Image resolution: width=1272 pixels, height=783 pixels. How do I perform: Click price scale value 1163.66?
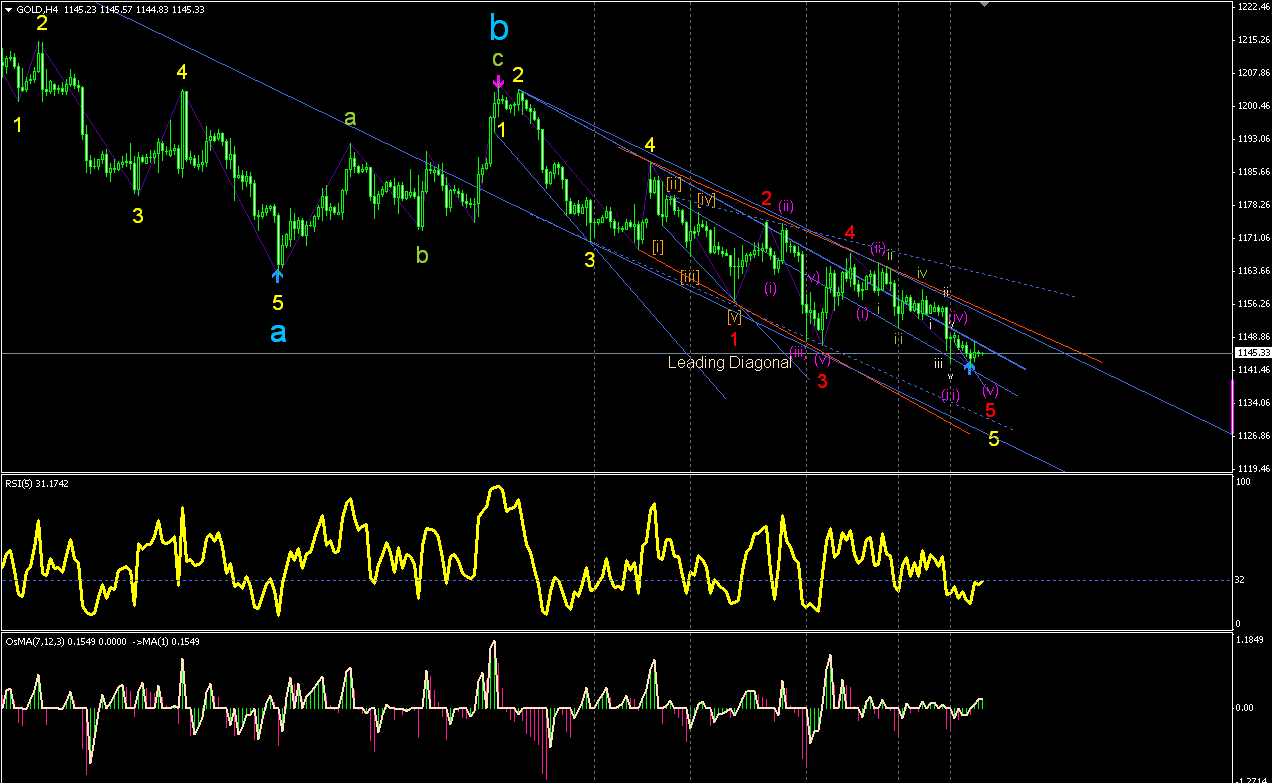click(1253, 270)
